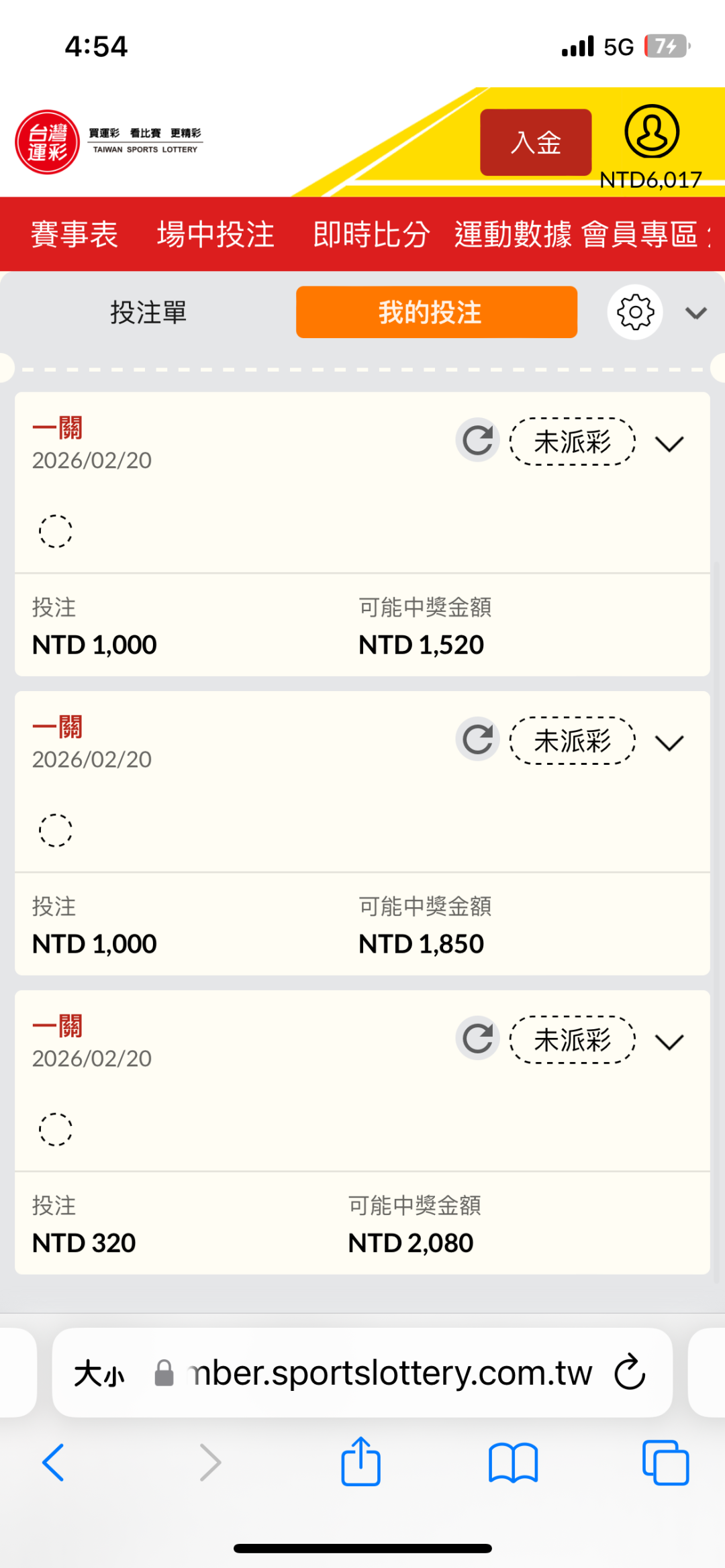This screenshot has width=725, height=1568.
Task: Tap the sportslottery.com.tw address field
Action: (389, 1373)
